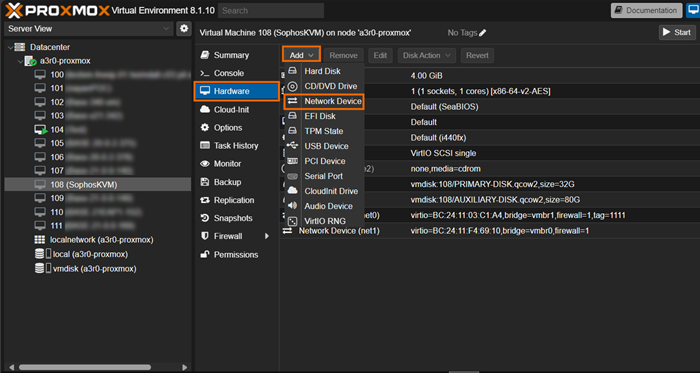The image size is (700, 373).
Task: Select the AUXILIARY-DISK.qcow2 row value
Action: [x=495, y=199]
